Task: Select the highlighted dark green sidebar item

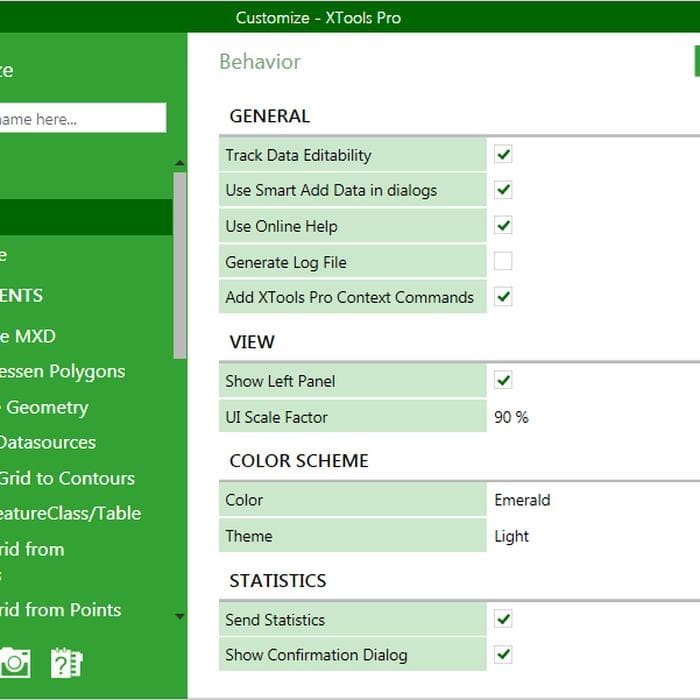Action: (x=86, y=217)
